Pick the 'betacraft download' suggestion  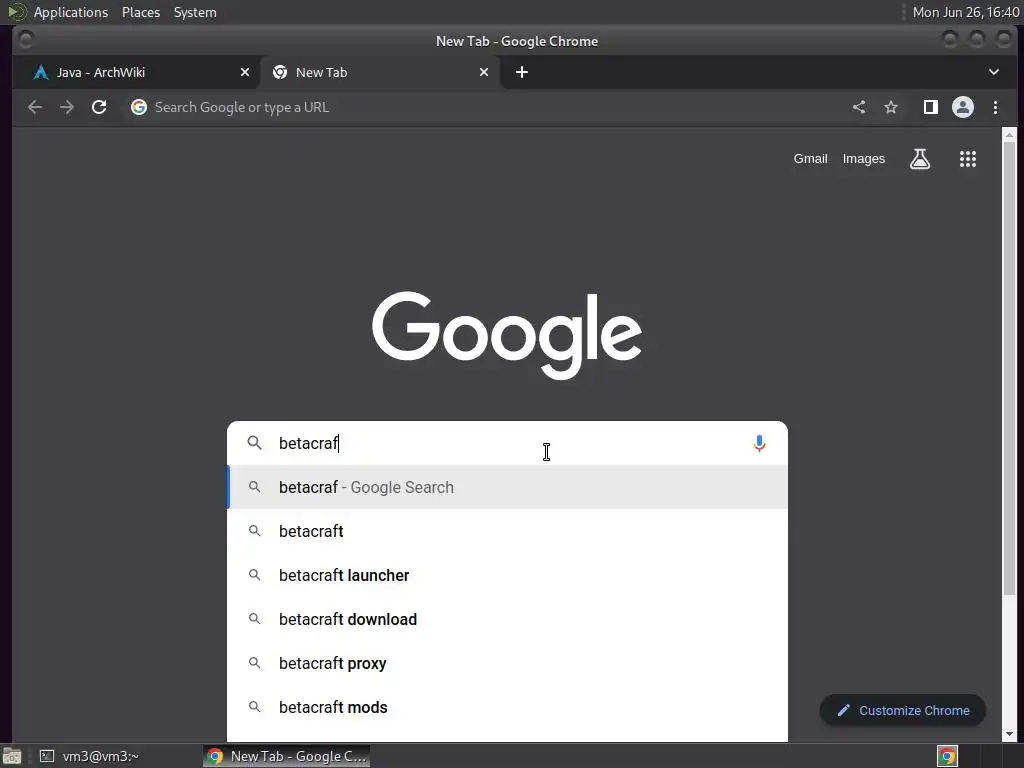point(507,619)
